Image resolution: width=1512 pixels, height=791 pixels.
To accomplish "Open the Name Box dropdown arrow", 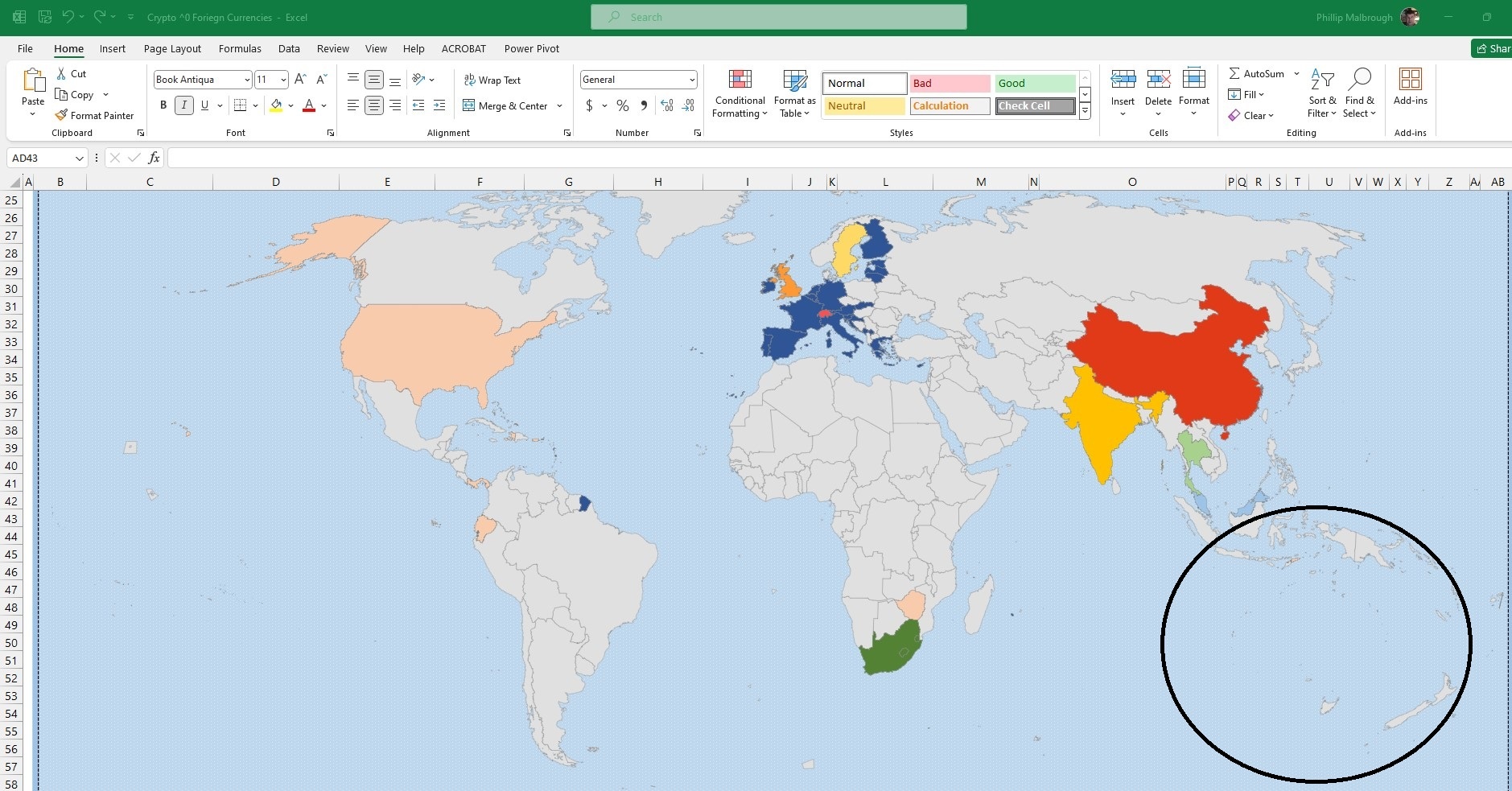I will point(79,159).
